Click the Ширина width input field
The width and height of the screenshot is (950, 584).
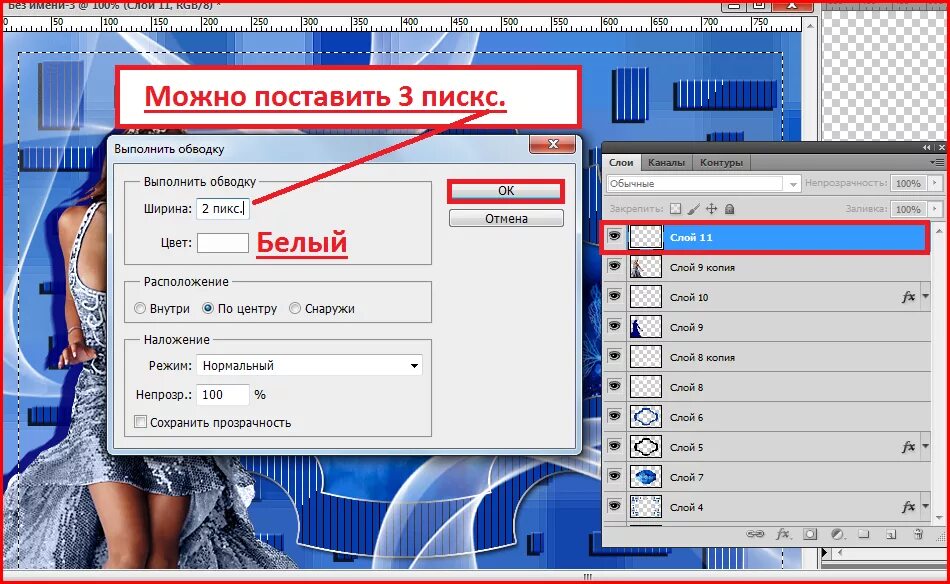[x=222, y=208]
